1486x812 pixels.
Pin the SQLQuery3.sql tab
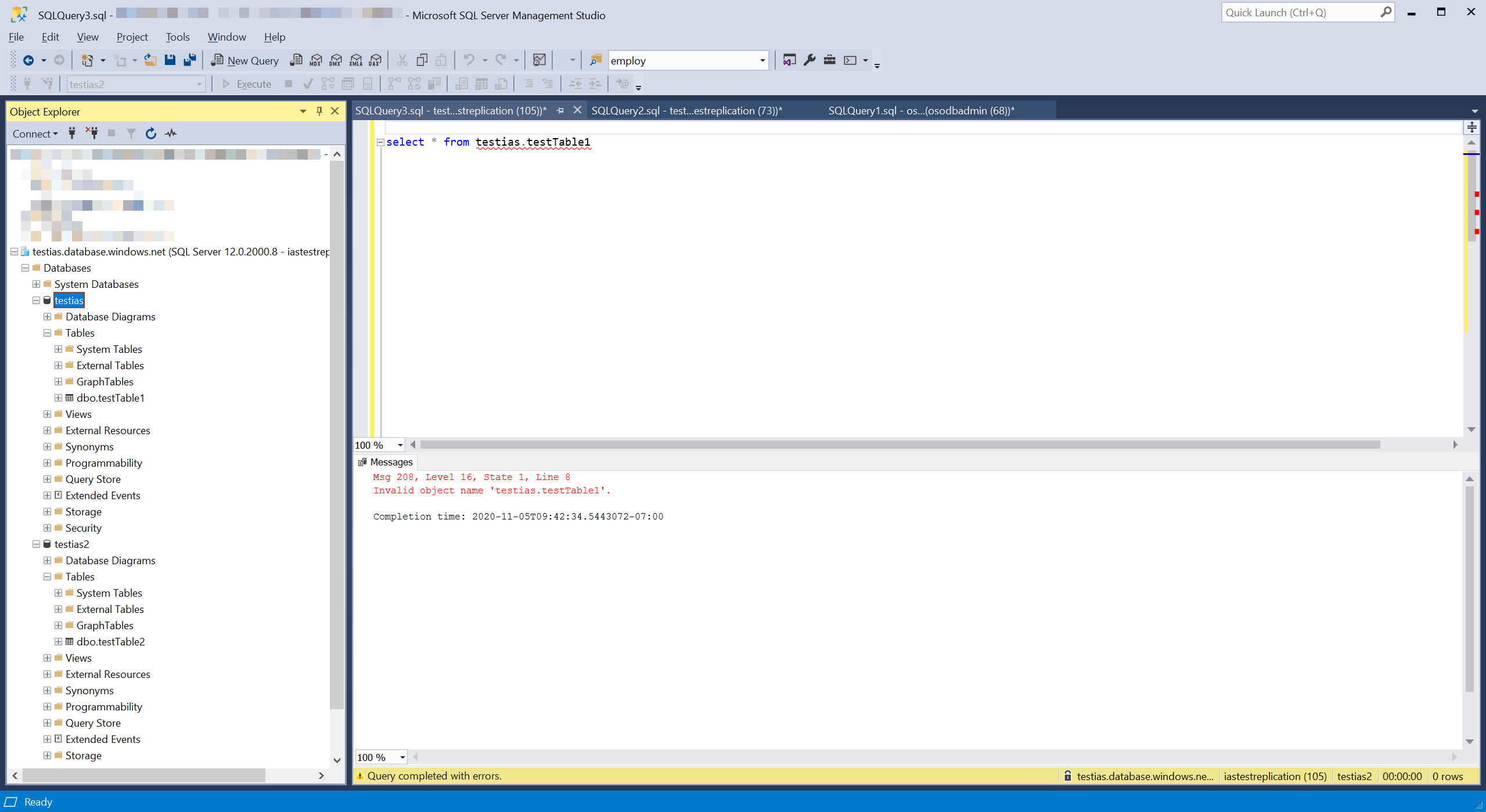point(560,110)
